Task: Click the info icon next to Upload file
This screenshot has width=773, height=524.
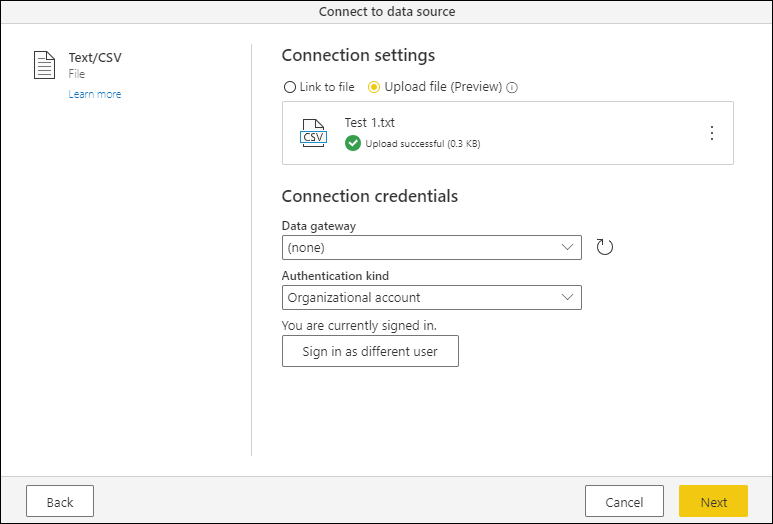Action: coord(512,87)
